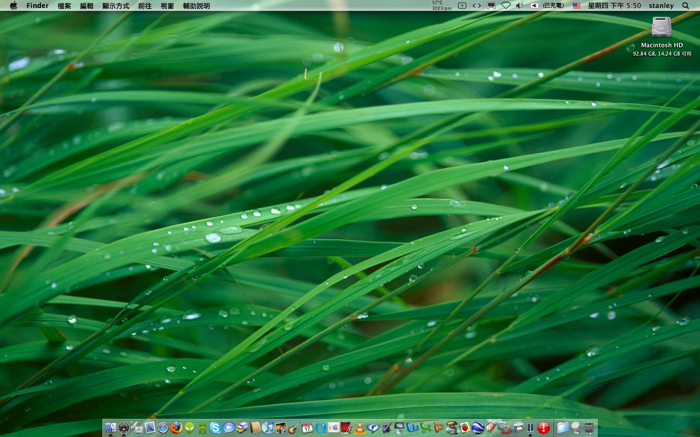Open the 編輯 menu
Screen dimensions: 700x437
point(87,6)
